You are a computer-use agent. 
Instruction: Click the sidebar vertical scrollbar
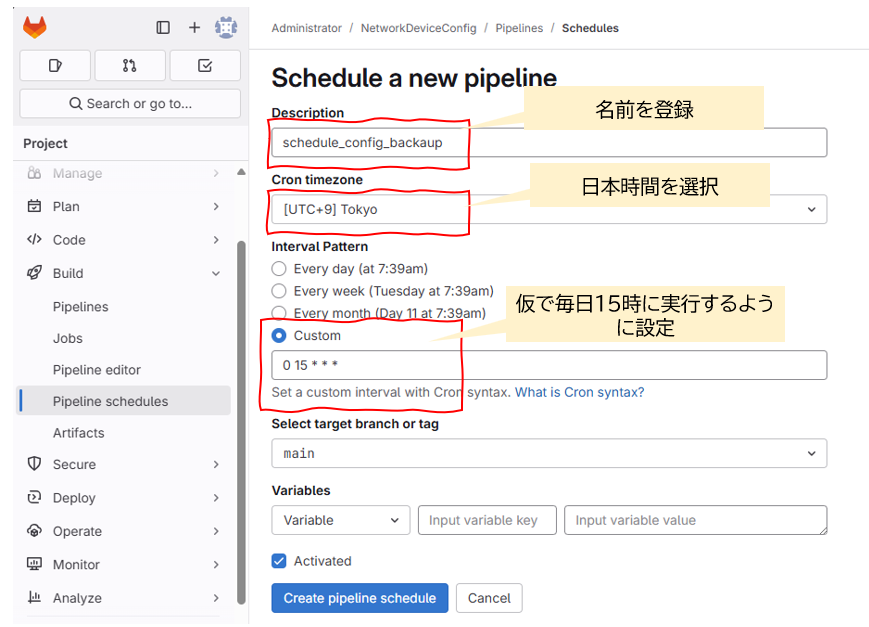241,421
